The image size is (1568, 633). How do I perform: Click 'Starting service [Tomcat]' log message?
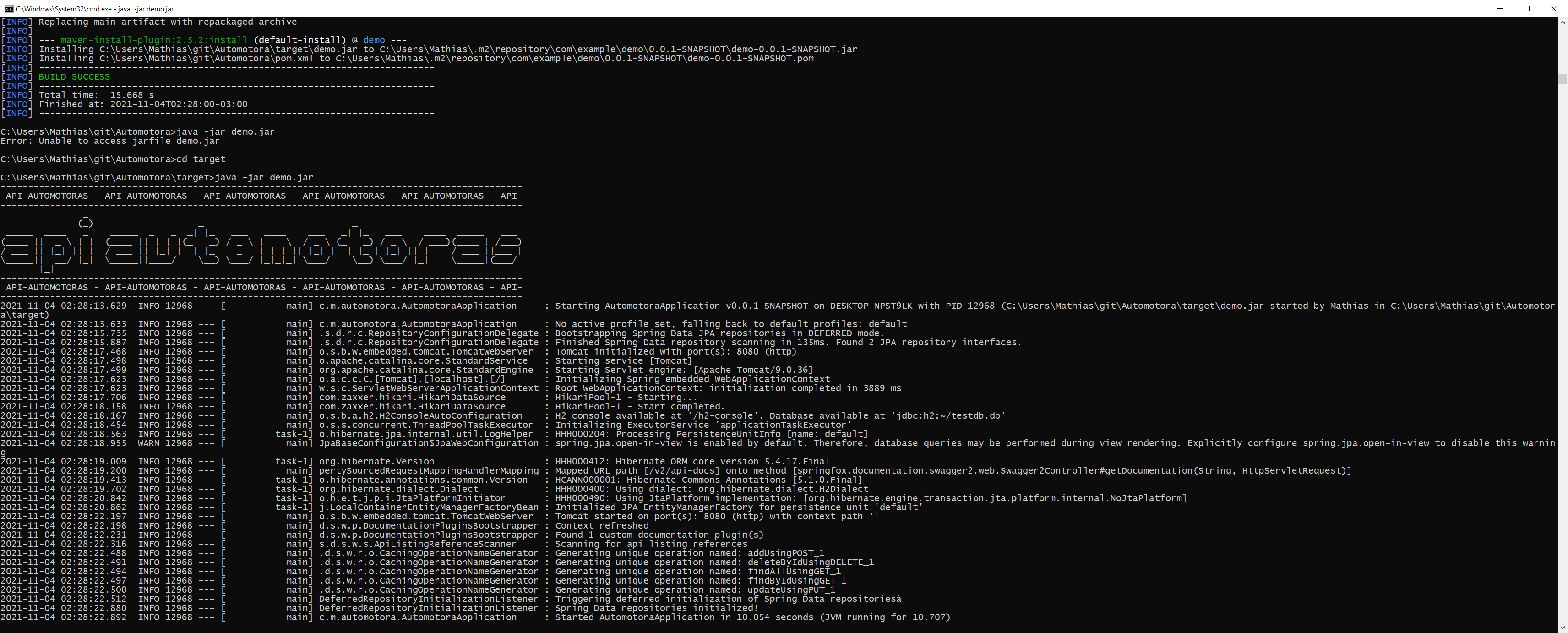click(623, 360)
